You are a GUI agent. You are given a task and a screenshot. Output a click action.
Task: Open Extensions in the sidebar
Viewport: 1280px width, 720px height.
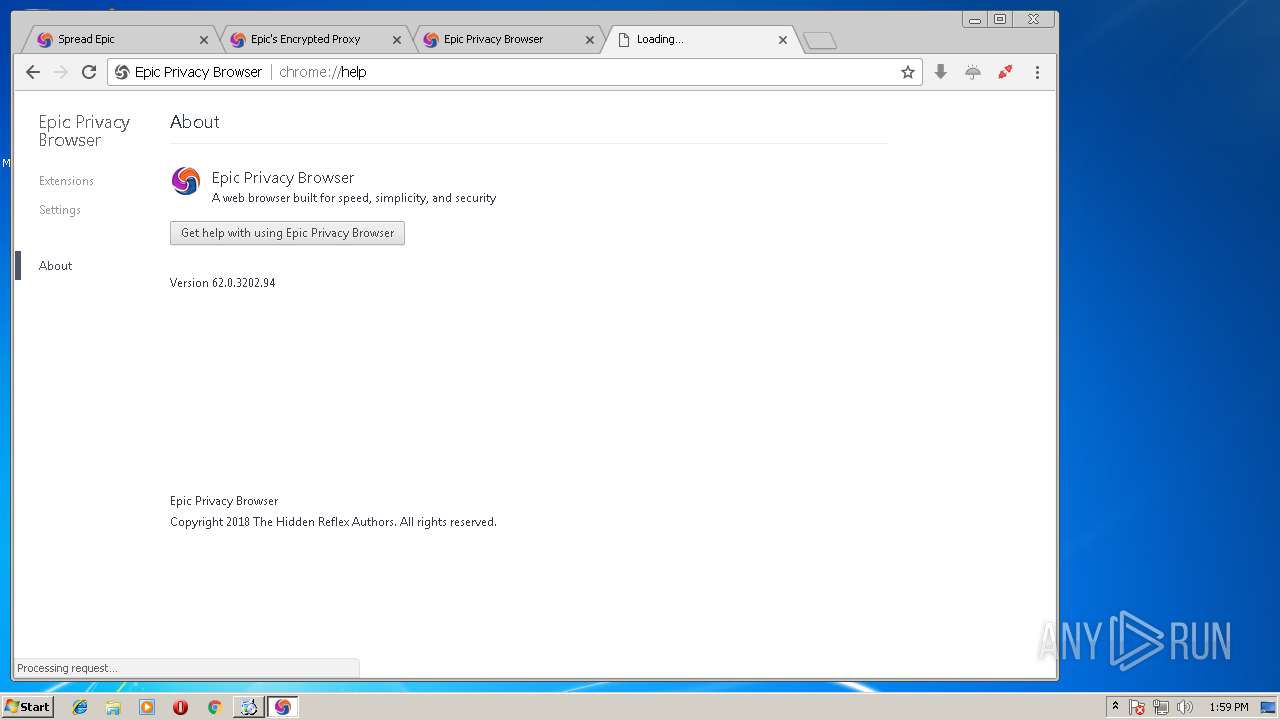(66, 181)
